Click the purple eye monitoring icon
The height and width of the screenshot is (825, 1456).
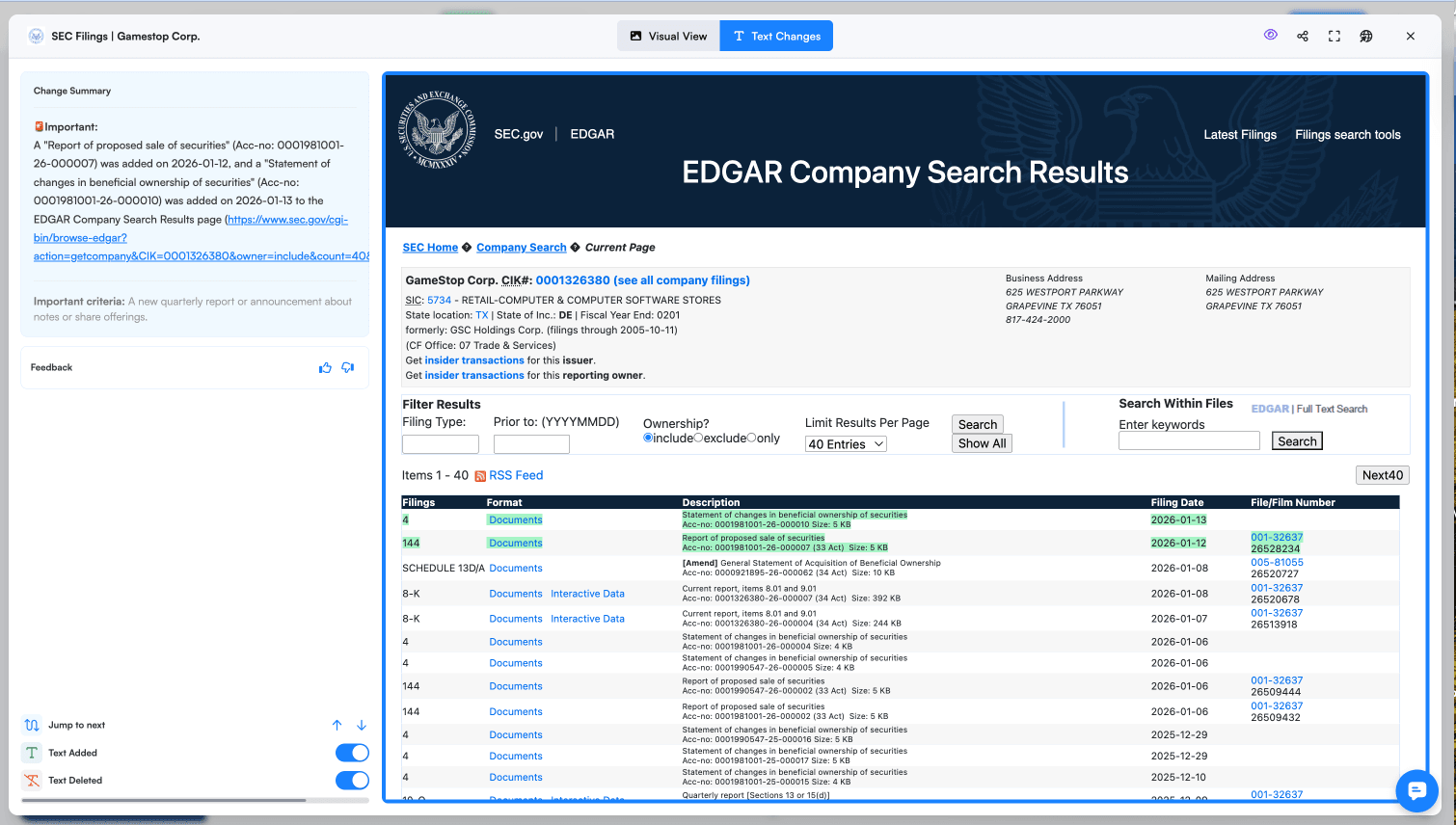click(1270, 35)
